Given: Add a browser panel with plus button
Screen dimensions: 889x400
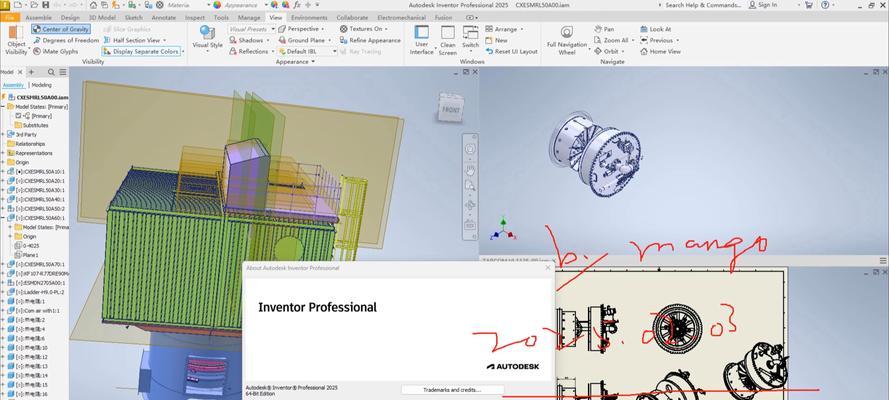Looking at the screenshot, I should [x=31, y=72].
